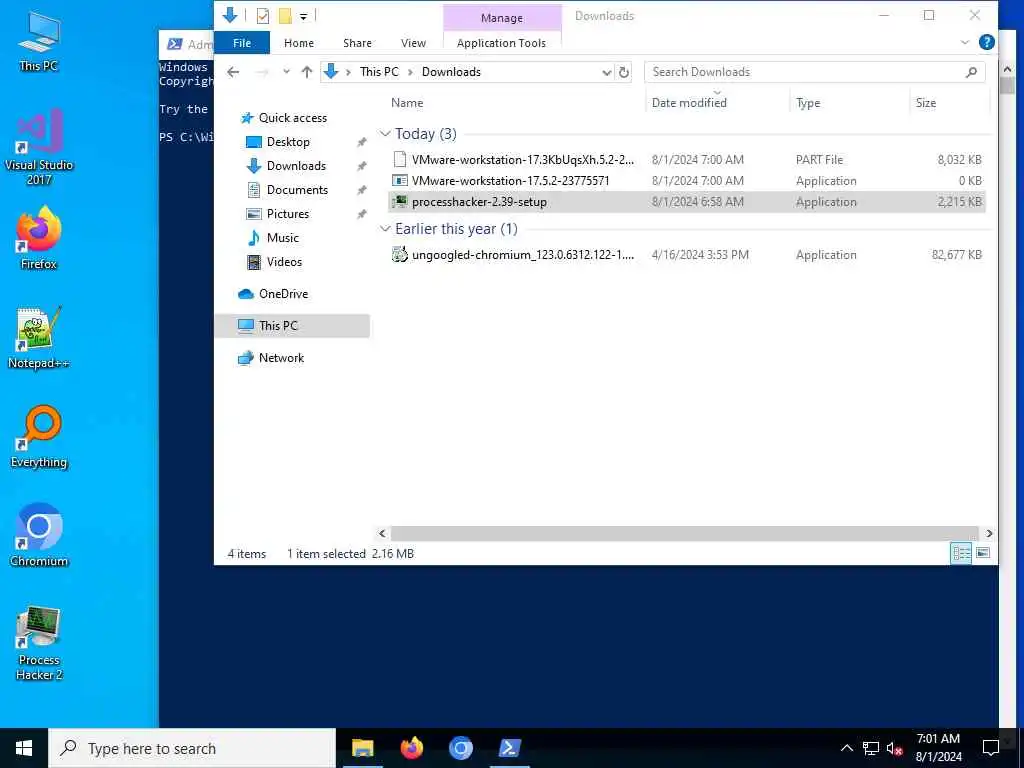Image resolution: width=1024 pixels, height=768 pixels.
Task: Sort by Name column header
Action: (407, 103)
